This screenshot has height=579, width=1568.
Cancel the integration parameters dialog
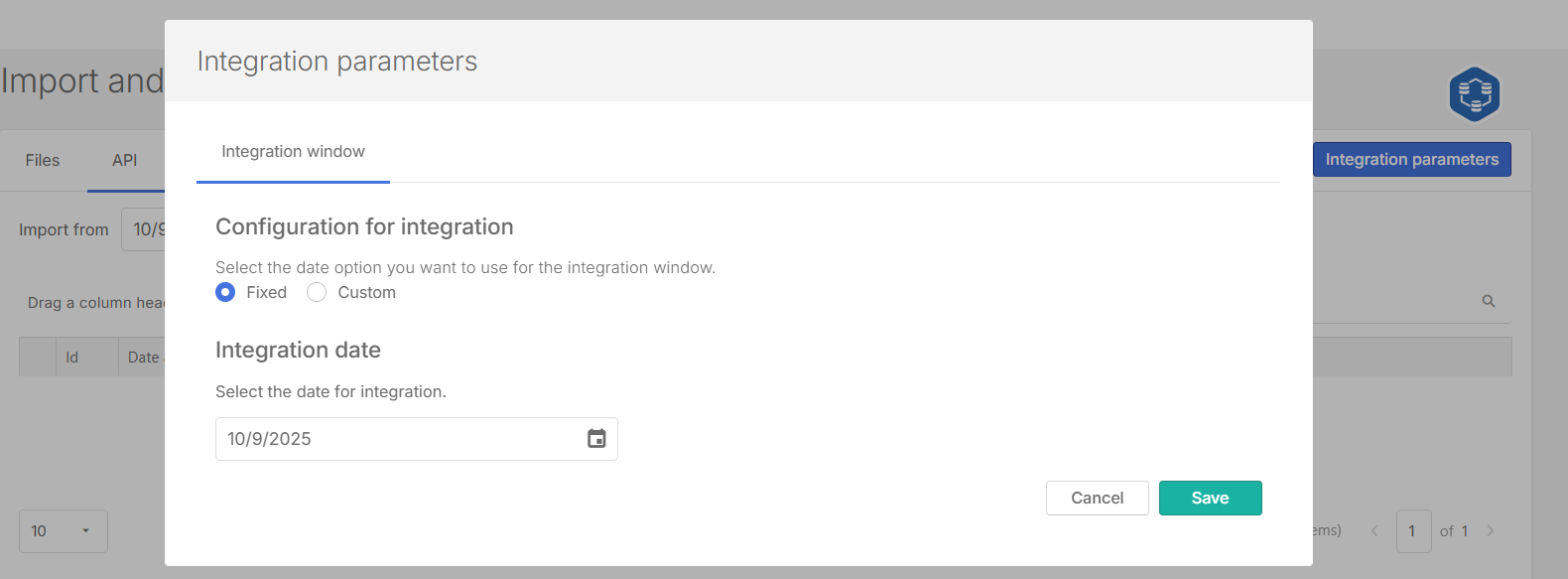coord(1097,499)
